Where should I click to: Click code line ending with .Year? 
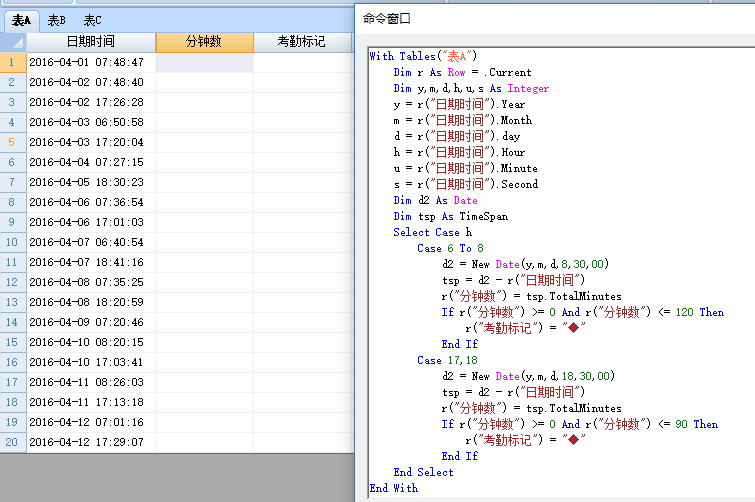coord(459,104)
